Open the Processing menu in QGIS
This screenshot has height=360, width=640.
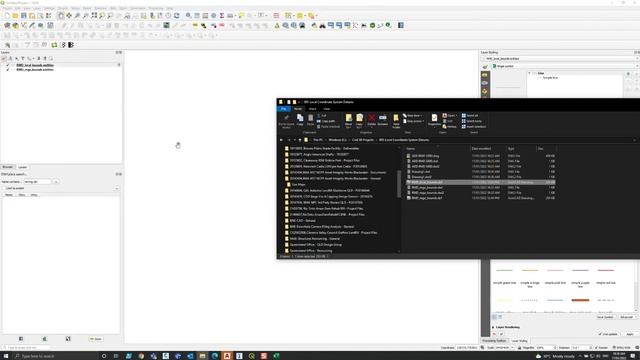[x=156, y=8]
